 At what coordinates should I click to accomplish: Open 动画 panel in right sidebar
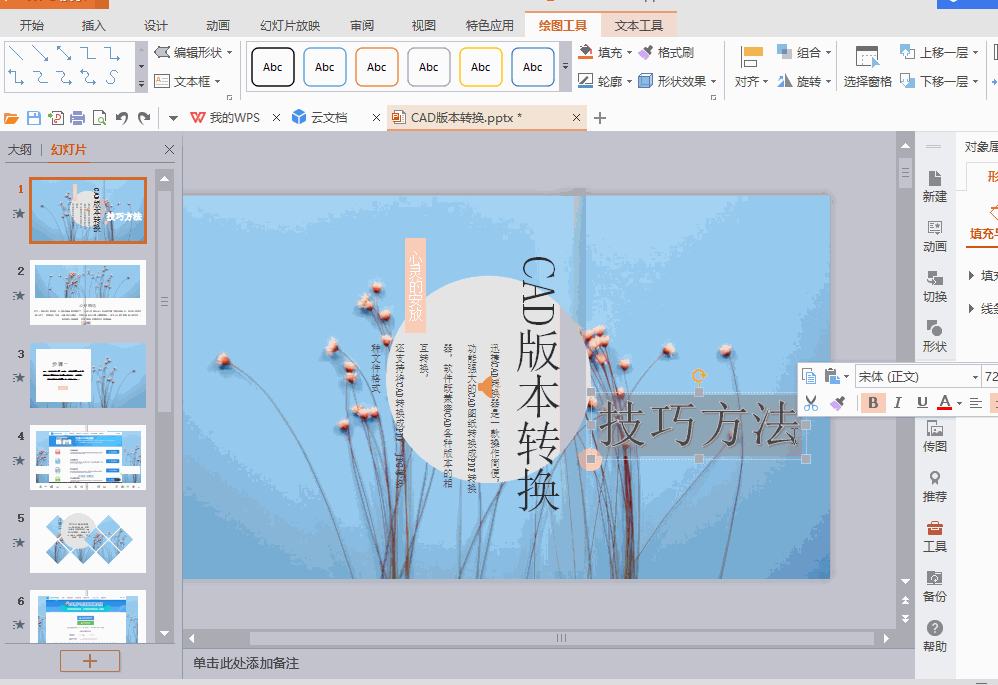(934, 237)
